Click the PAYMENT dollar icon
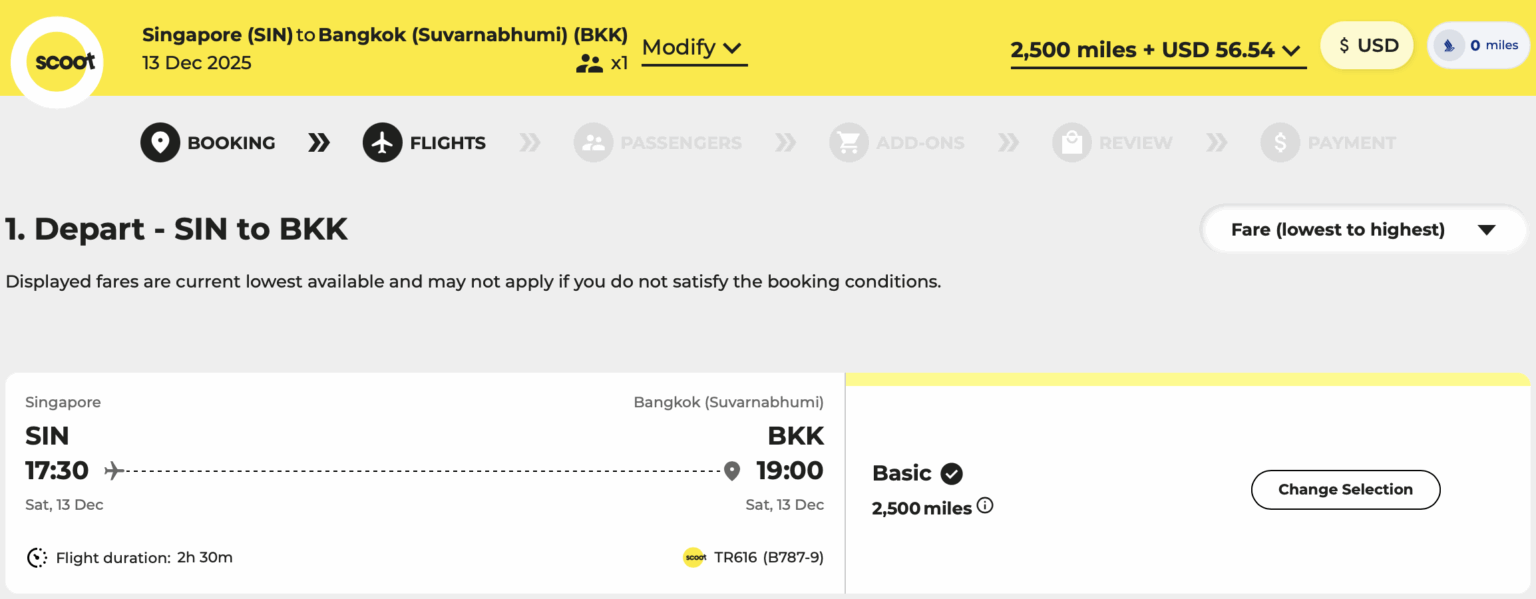Viewport: 1536px width, 599px height. 1279,142
